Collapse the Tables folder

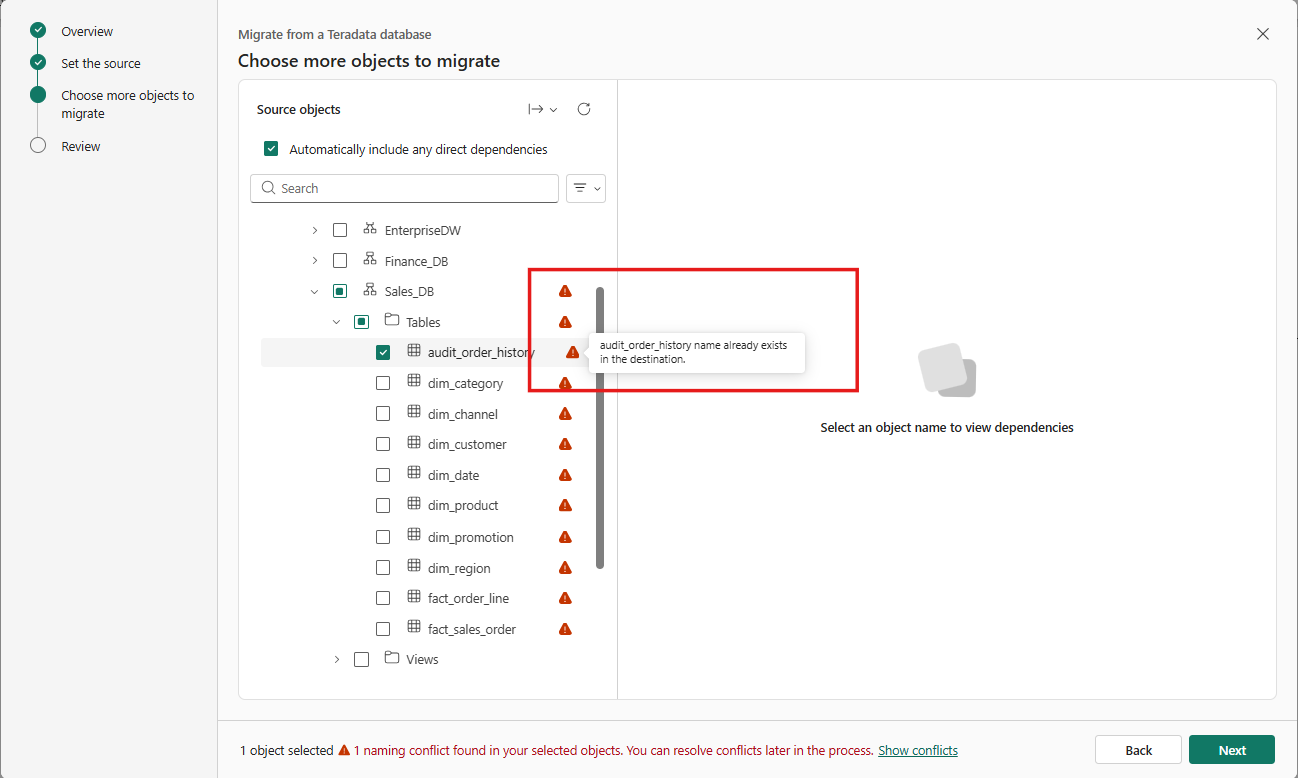pos(336,322)
